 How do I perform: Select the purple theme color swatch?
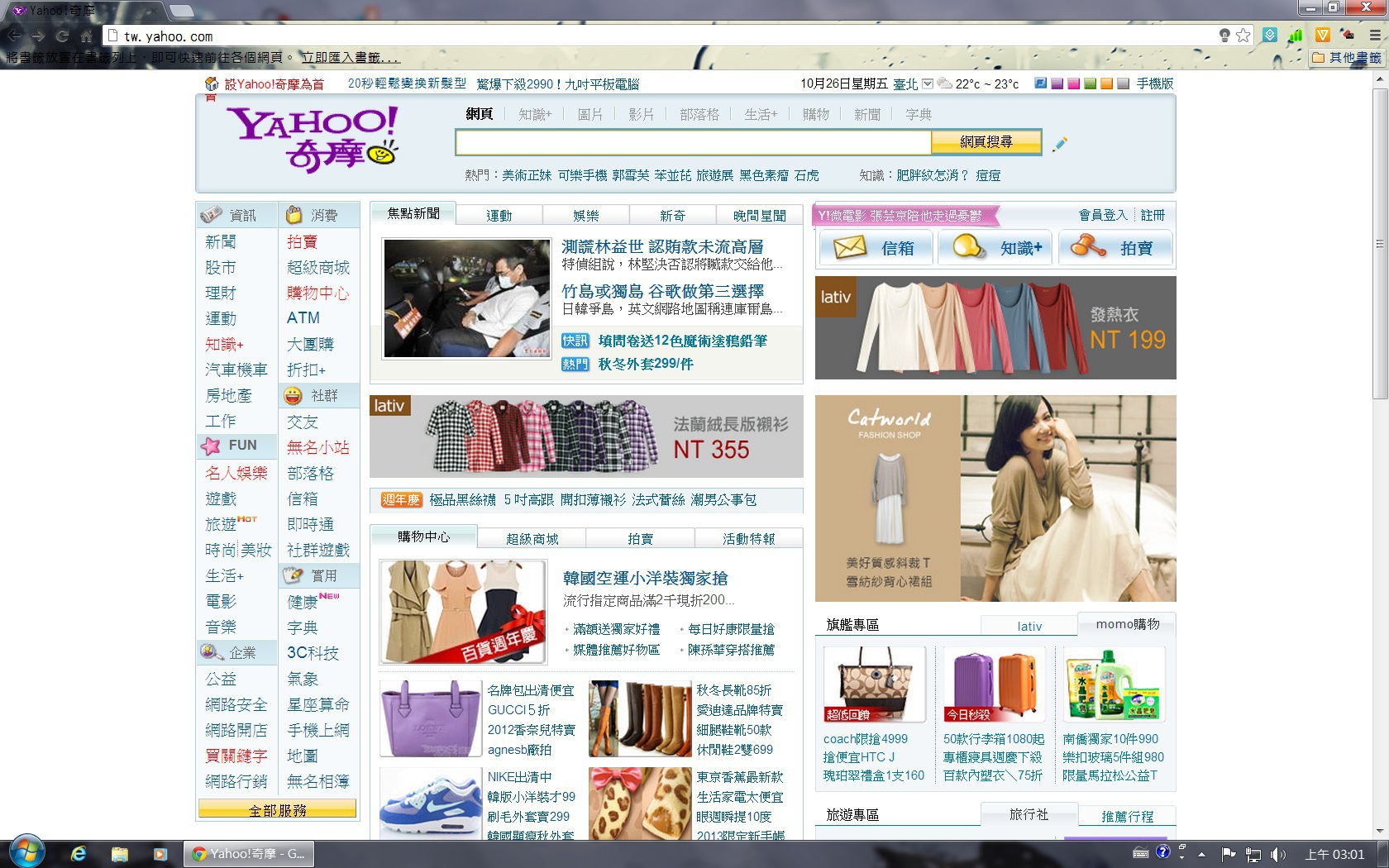click(1057, 83)
